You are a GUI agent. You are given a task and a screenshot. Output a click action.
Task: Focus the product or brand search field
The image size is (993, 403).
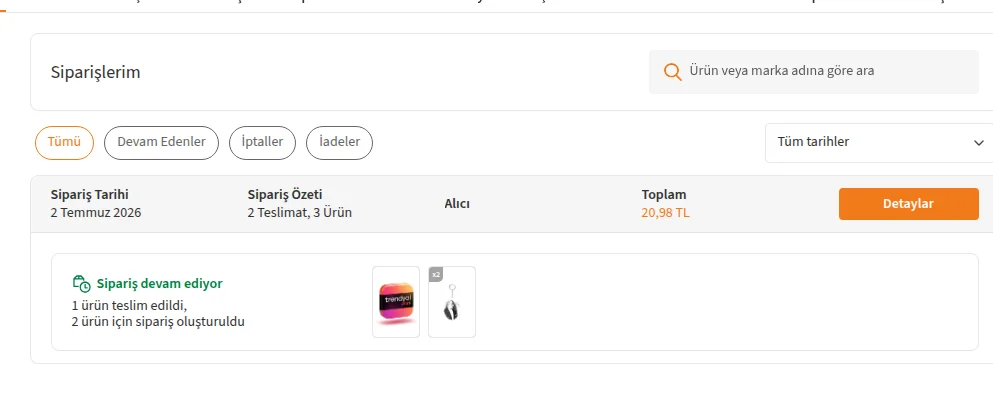[x=814, y=72]
